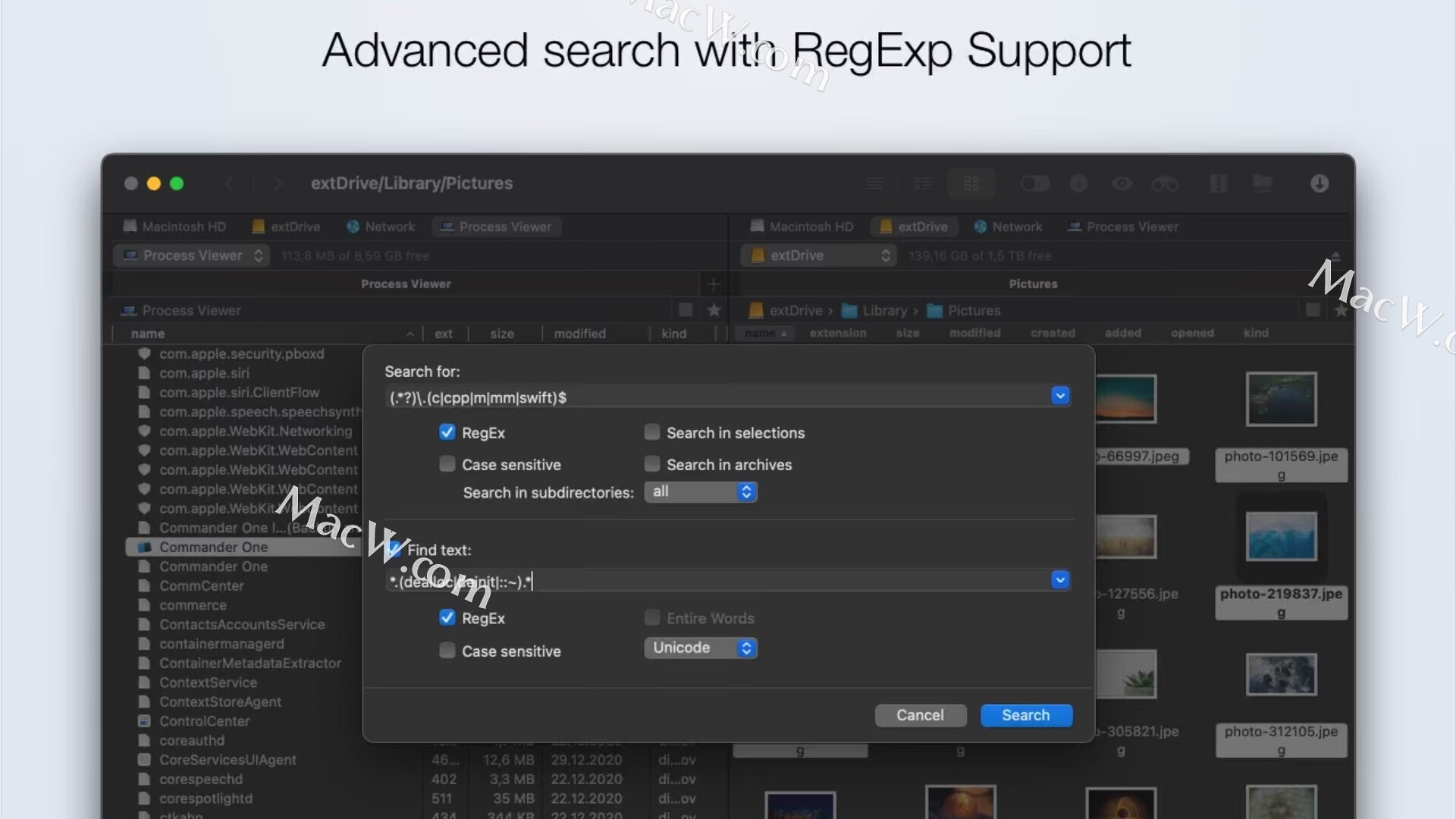Select photo-219837.jpeg thumbnail
This screenshot has height=819, width=1456.
[x=1282, y=536]
